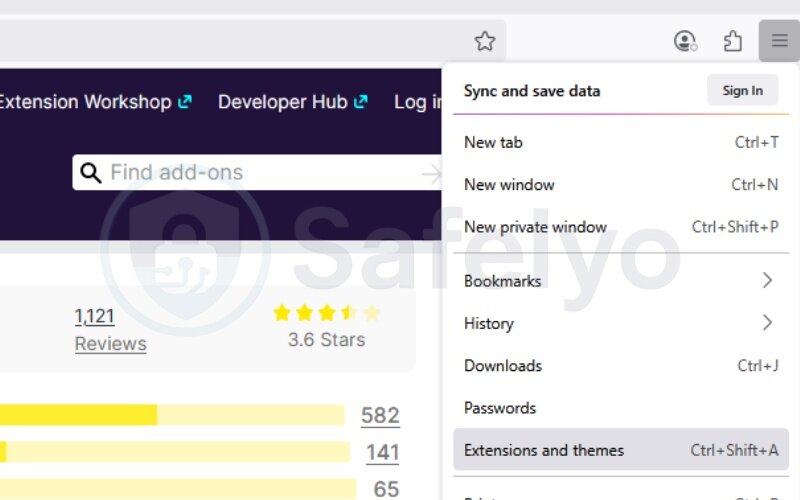Click the 3.6 Stars text
This screenshot has height=500, width=800.
(x=327, y=340)
